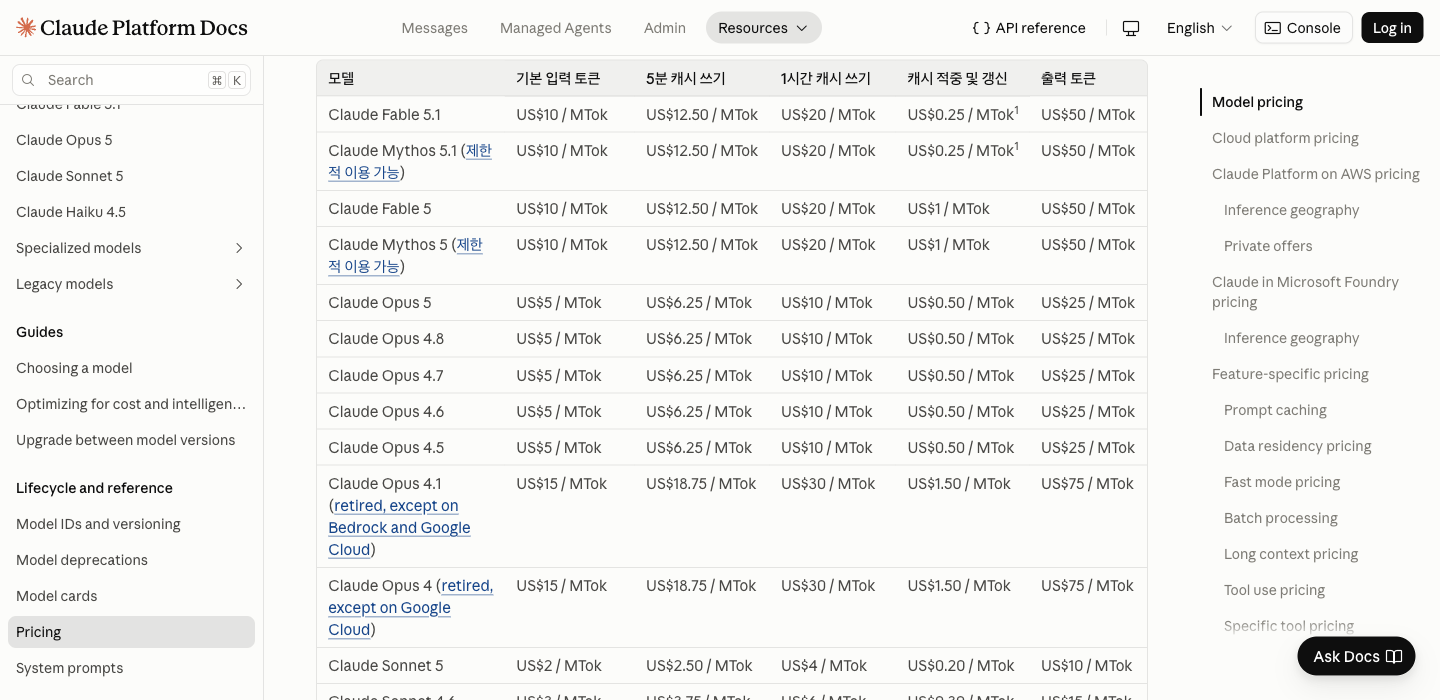The image size is (1440, 700).
Task: Click the Console button
Action: pyautogui.click(x=1304, y=28)
